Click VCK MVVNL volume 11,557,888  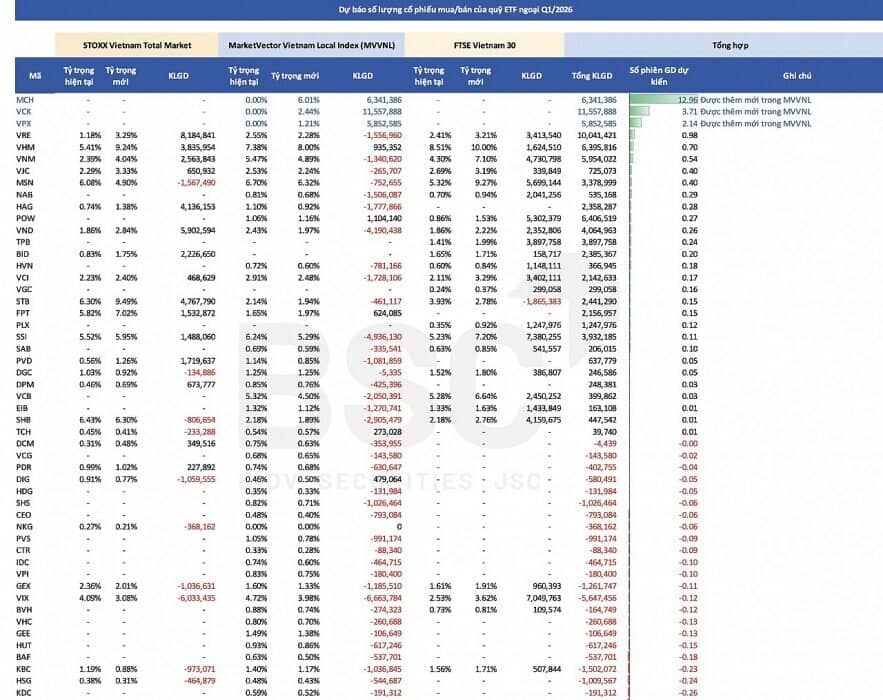382,112
